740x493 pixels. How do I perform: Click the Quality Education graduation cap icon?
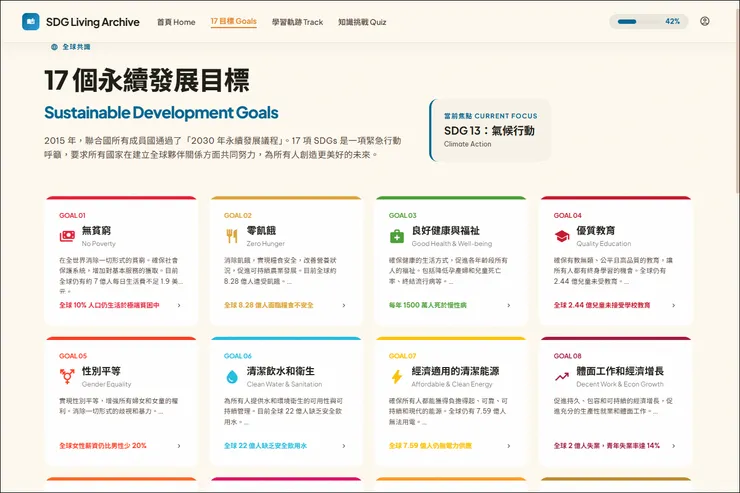point(562,236)
